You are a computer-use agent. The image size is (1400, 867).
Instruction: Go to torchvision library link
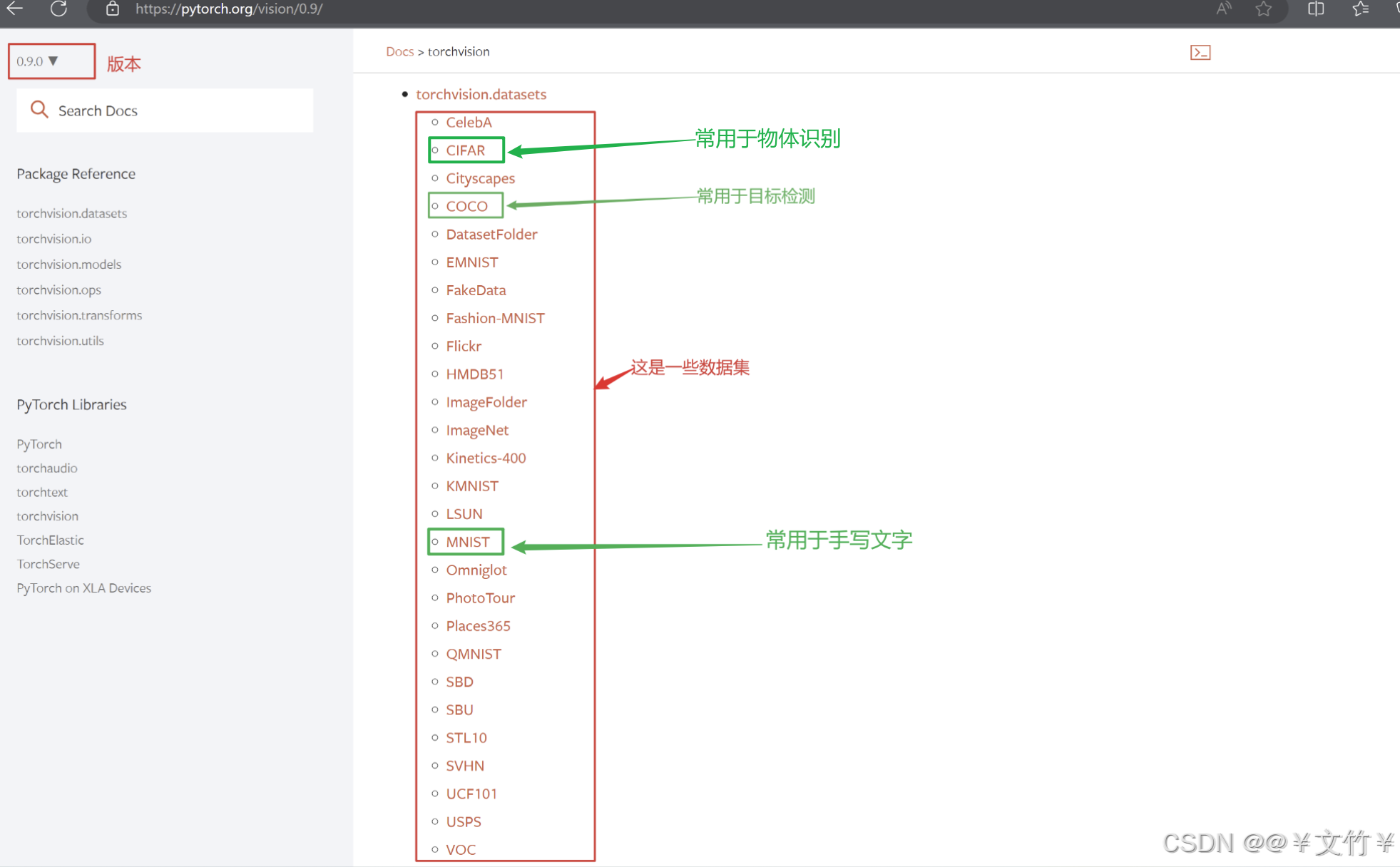[48, 516]
